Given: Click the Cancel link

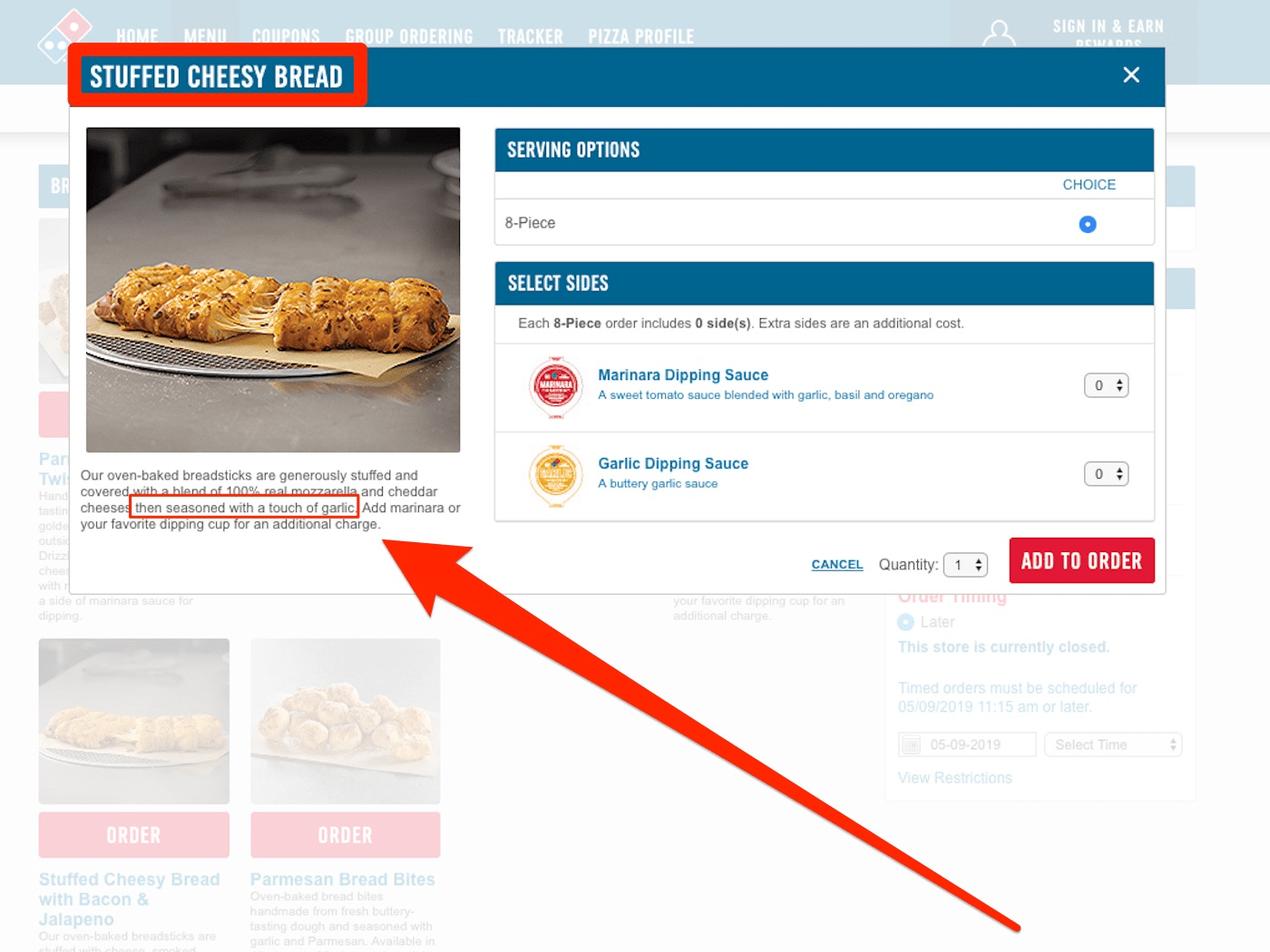Looking at the screenshot, I should coord(836,564).
